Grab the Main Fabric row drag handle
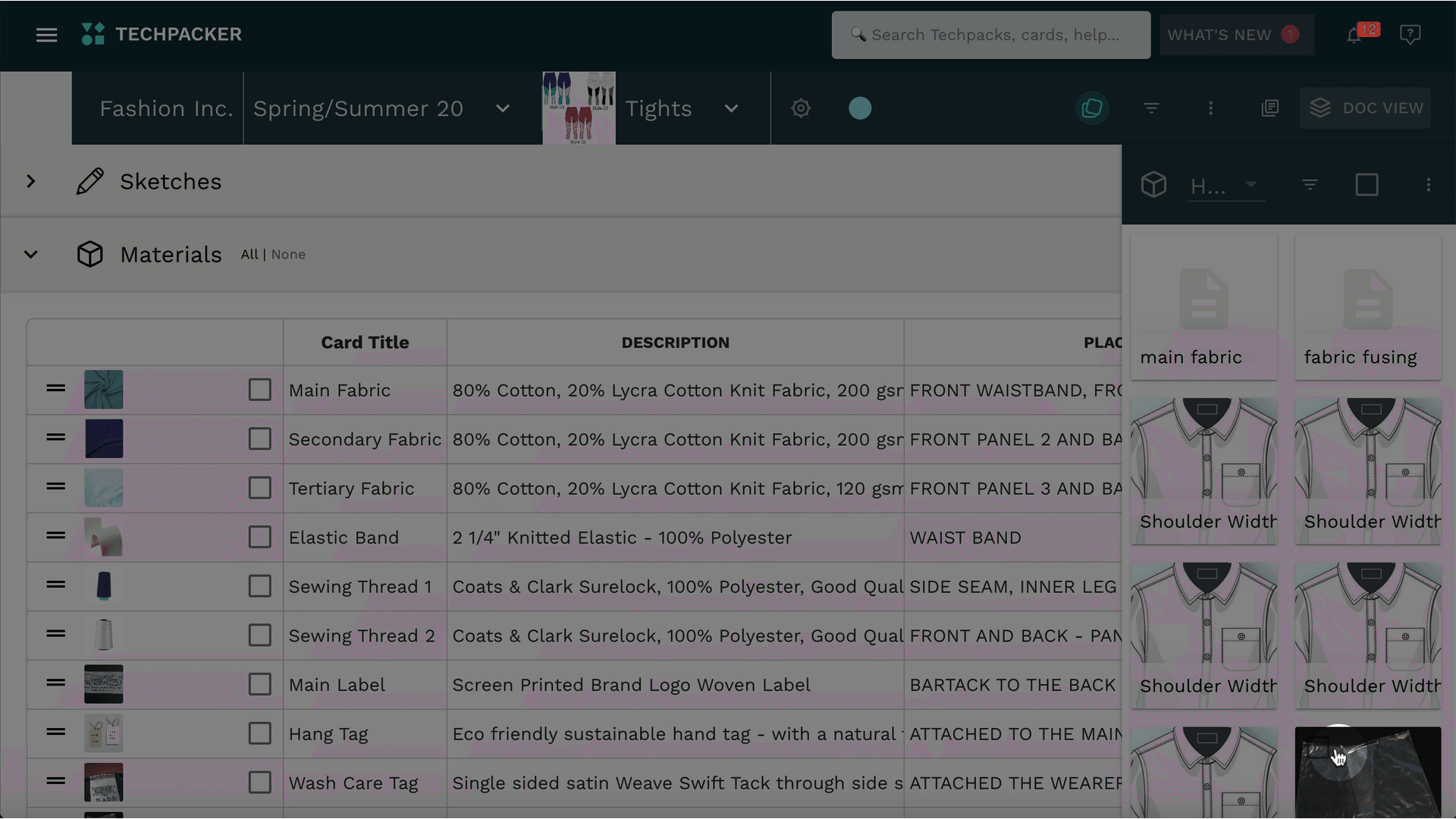The image size is (1456, 819). click(55, 388)
